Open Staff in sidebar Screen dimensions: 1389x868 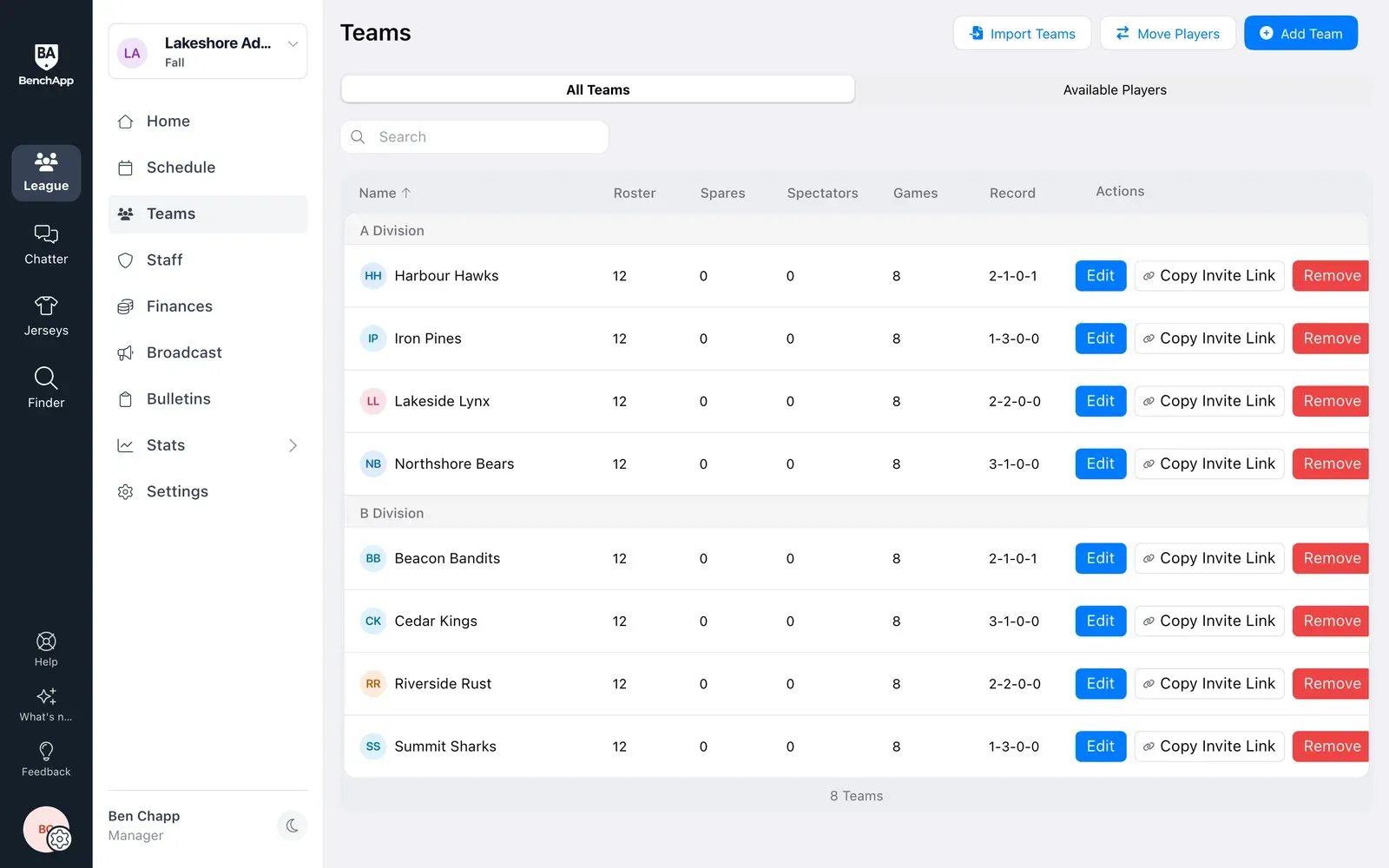point(207,260)
